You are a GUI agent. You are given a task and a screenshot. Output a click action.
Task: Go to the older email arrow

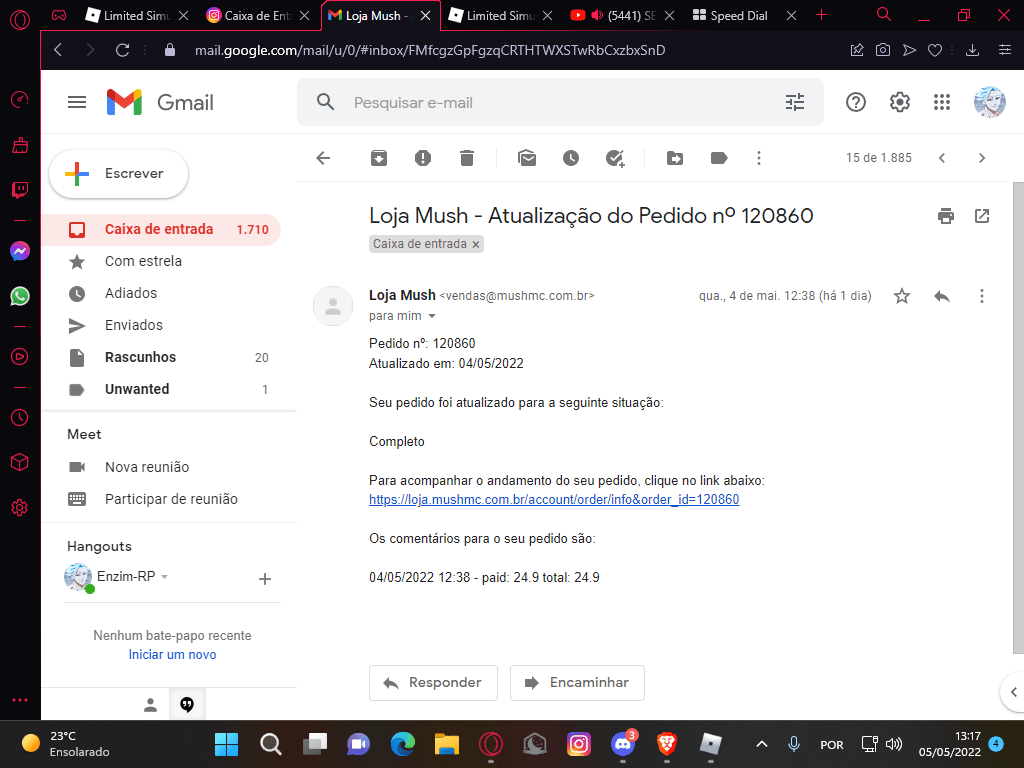(982, 158)
